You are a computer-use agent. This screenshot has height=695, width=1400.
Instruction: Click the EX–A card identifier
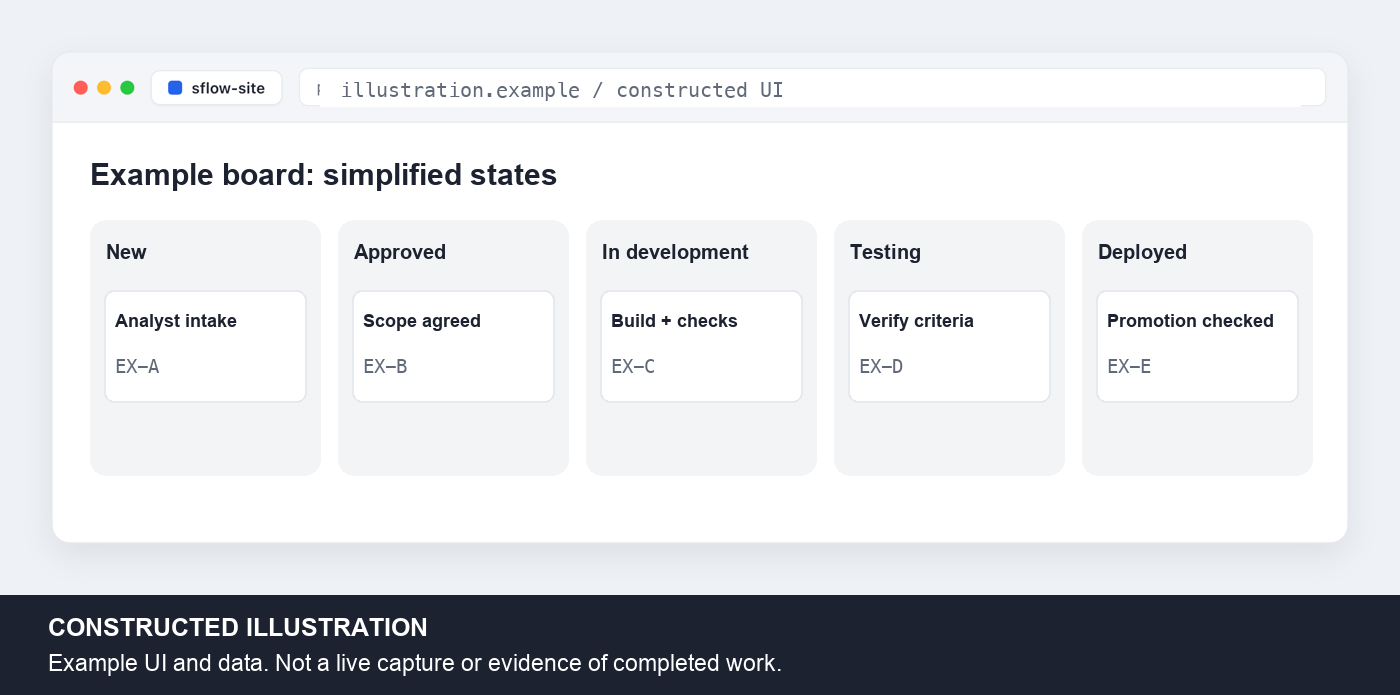coord(137,366)
